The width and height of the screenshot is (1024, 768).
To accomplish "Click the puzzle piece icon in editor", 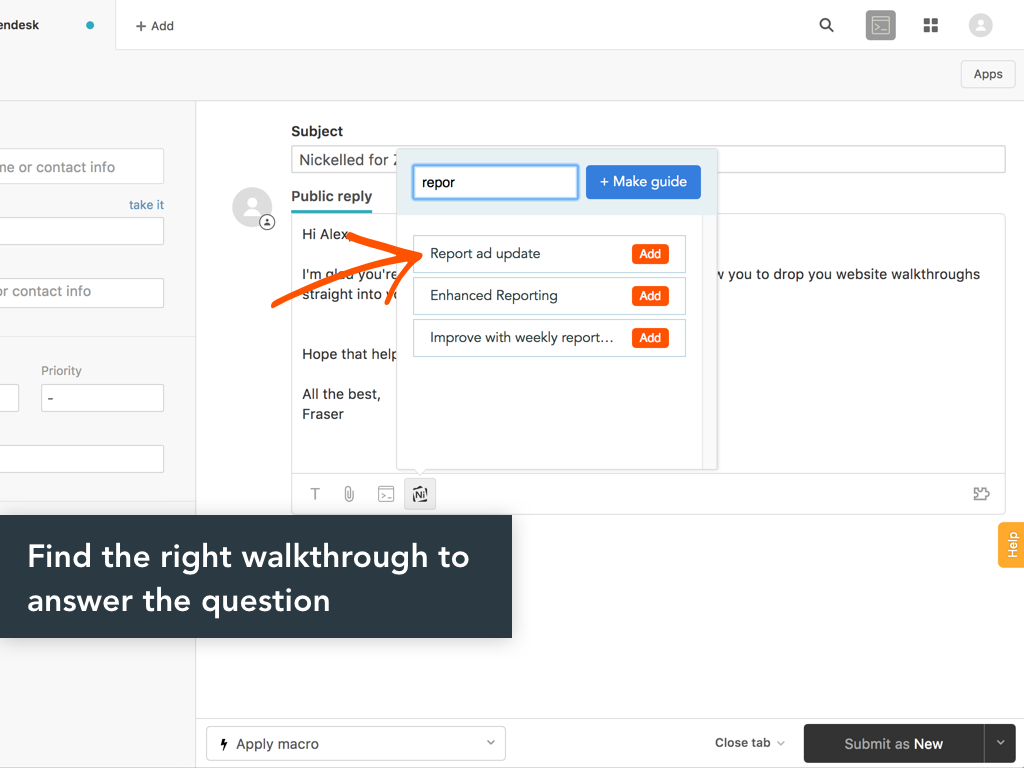I will point(981,494).
